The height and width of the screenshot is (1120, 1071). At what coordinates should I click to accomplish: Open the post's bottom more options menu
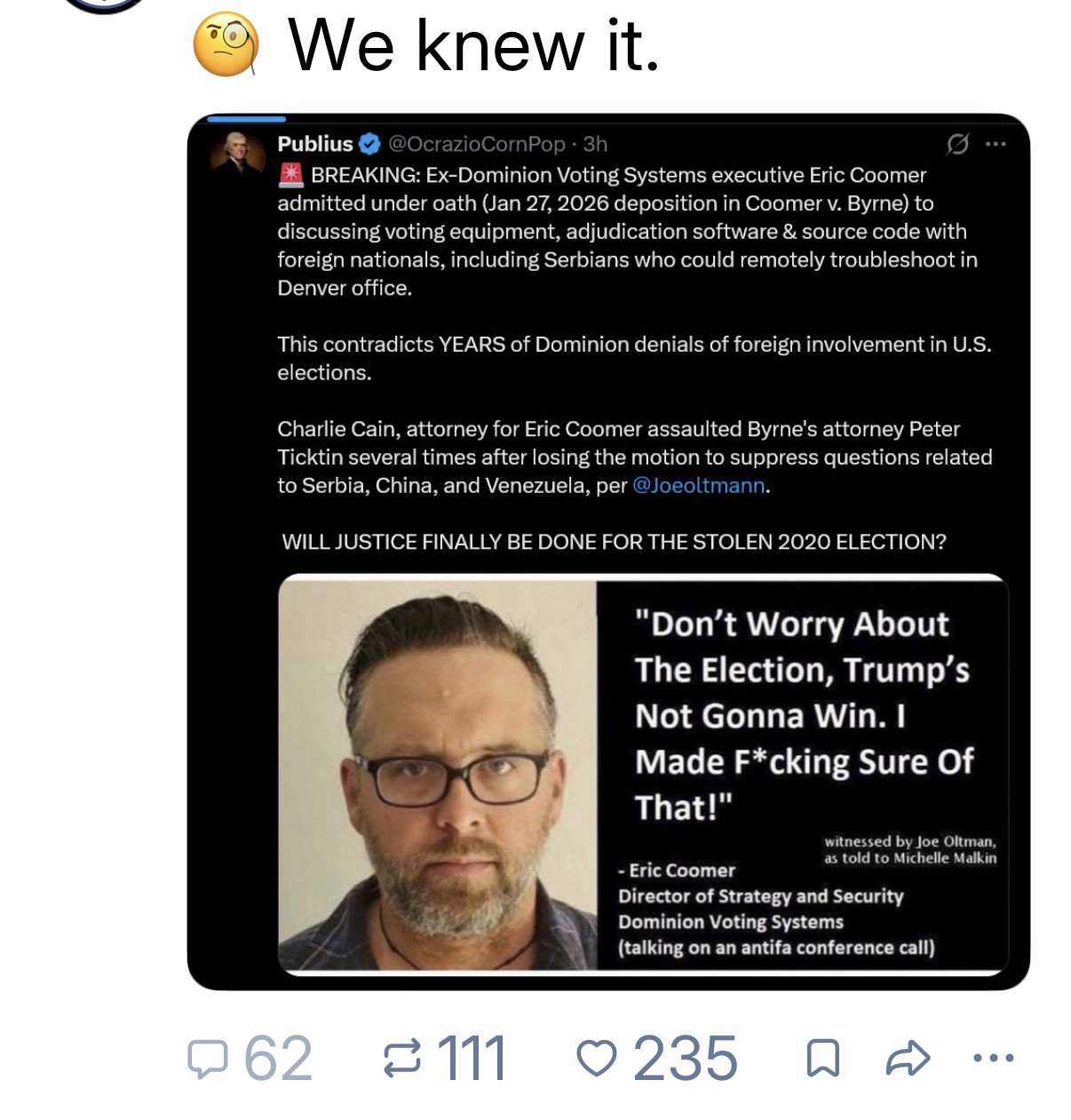[993, 1058]
